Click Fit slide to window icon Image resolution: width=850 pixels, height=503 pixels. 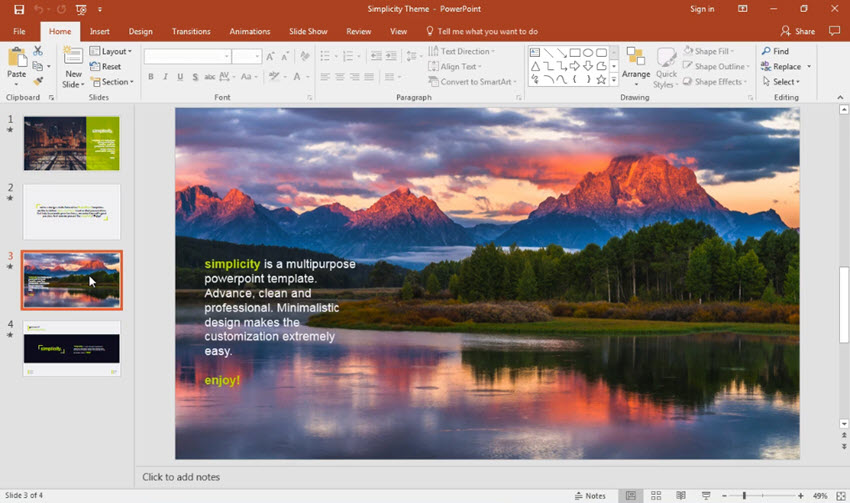coord(841,495)
